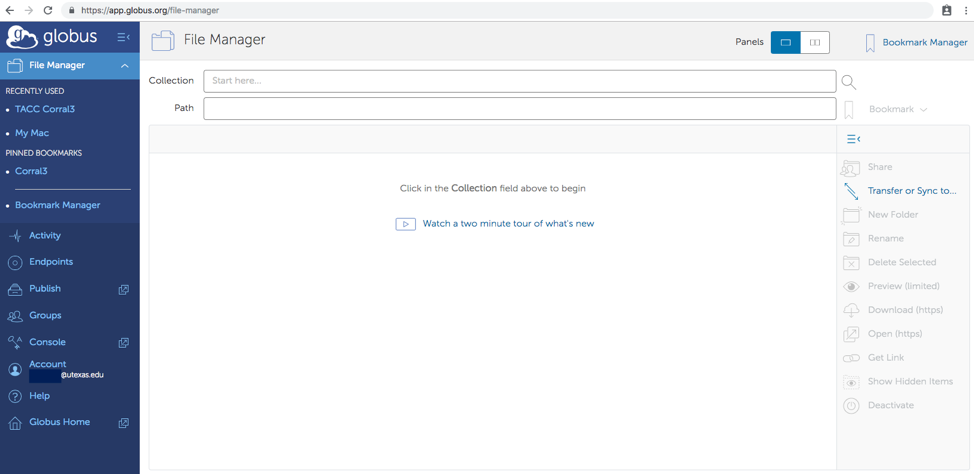Click the browser profile icon
The height and width of the screenshot is (474, 974).
coord(947,11)
